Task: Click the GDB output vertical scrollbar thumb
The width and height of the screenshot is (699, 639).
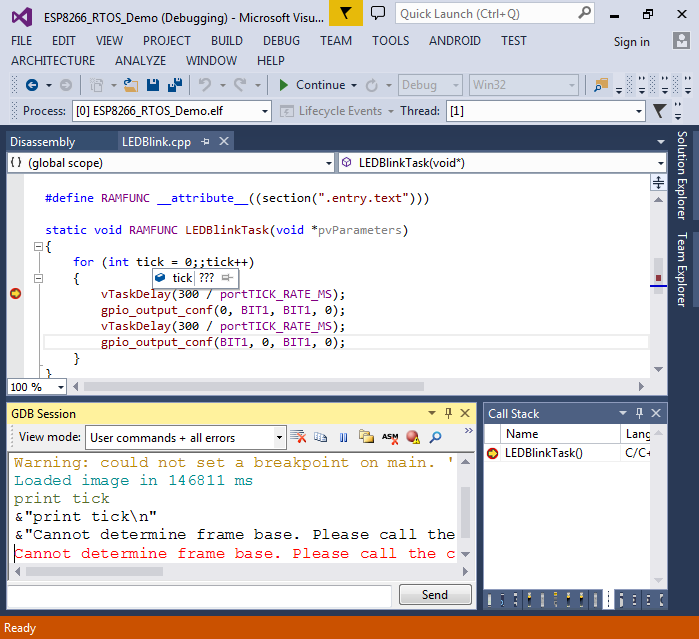Action: tap(465, 513)
